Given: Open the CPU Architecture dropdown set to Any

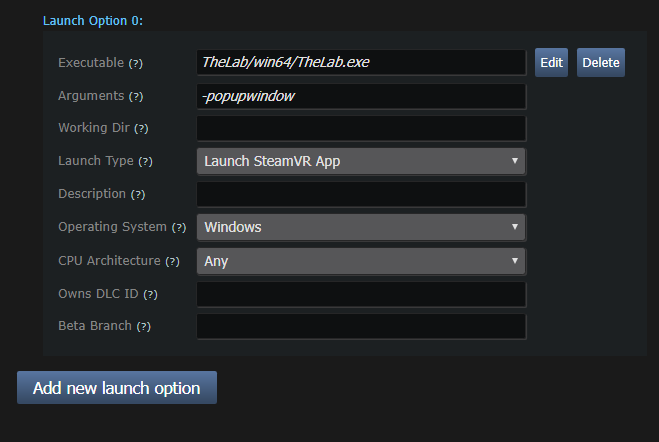Looking at the screenshot, I should pos(361,261).
